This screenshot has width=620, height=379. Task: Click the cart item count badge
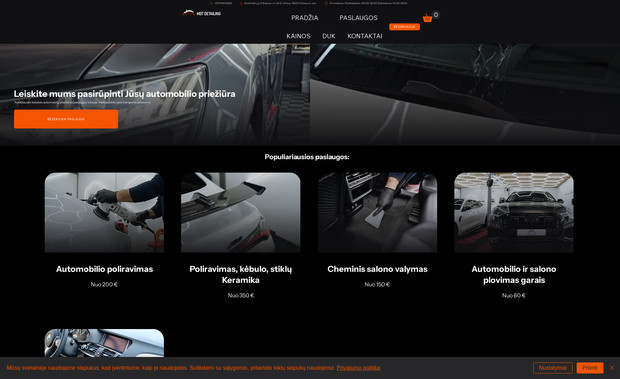(436, 15)
